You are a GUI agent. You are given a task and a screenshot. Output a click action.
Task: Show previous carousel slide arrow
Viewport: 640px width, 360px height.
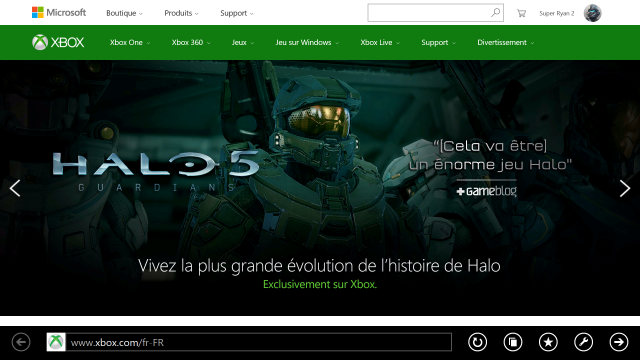coord(15,188)
